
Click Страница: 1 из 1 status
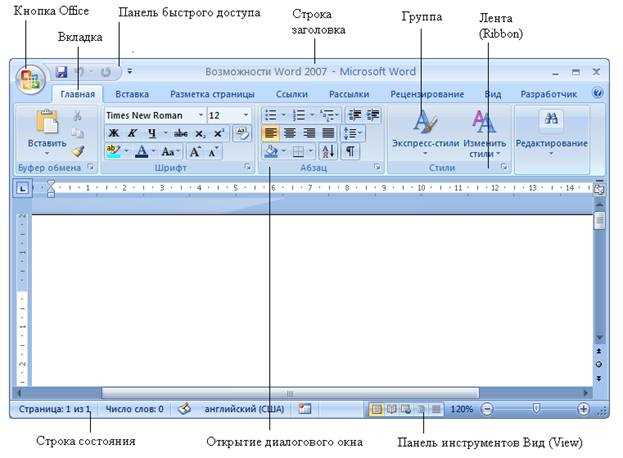(x=54, y=409)
